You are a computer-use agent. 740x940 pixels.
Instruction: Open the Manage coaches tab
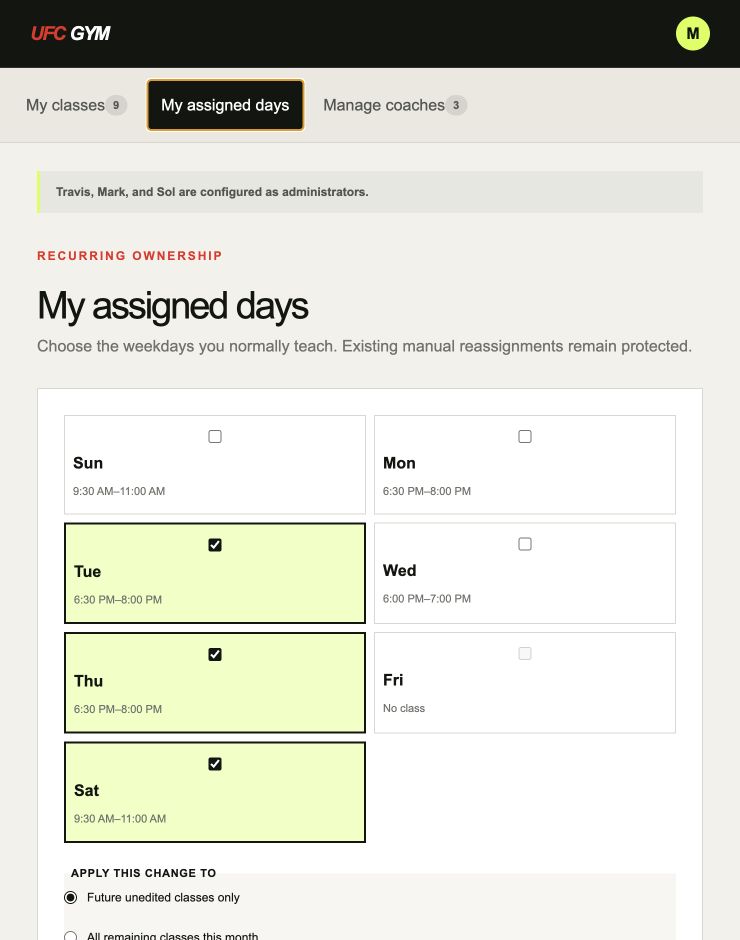pos(395,105)
